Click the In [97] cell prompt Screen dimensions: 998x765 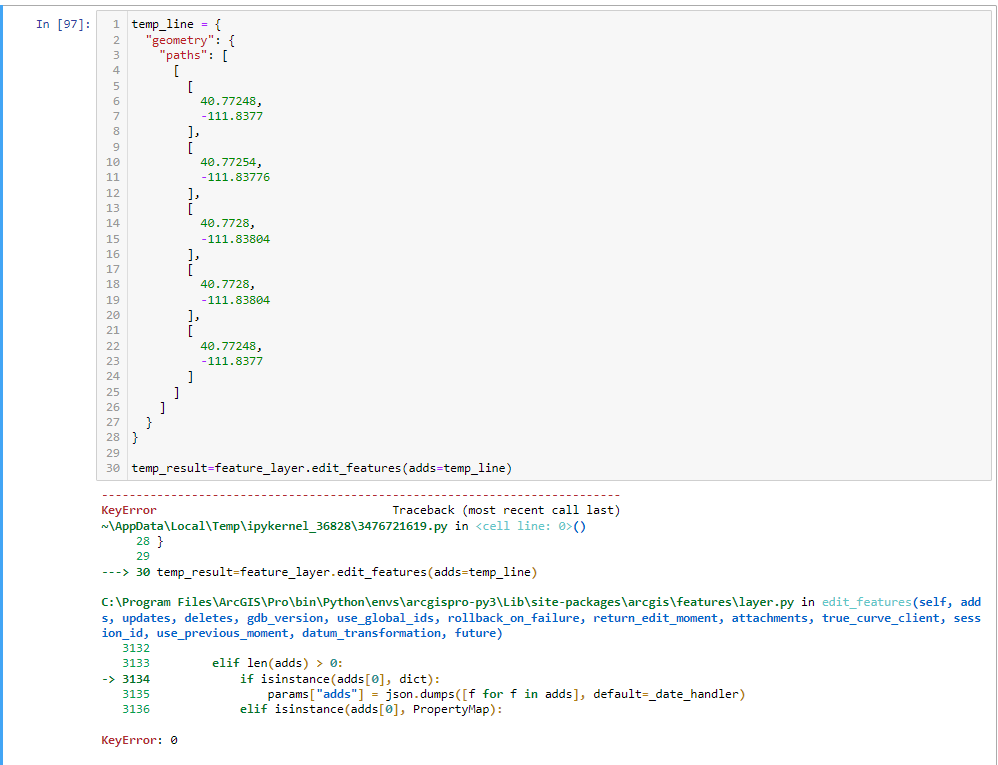pos(61,24)
